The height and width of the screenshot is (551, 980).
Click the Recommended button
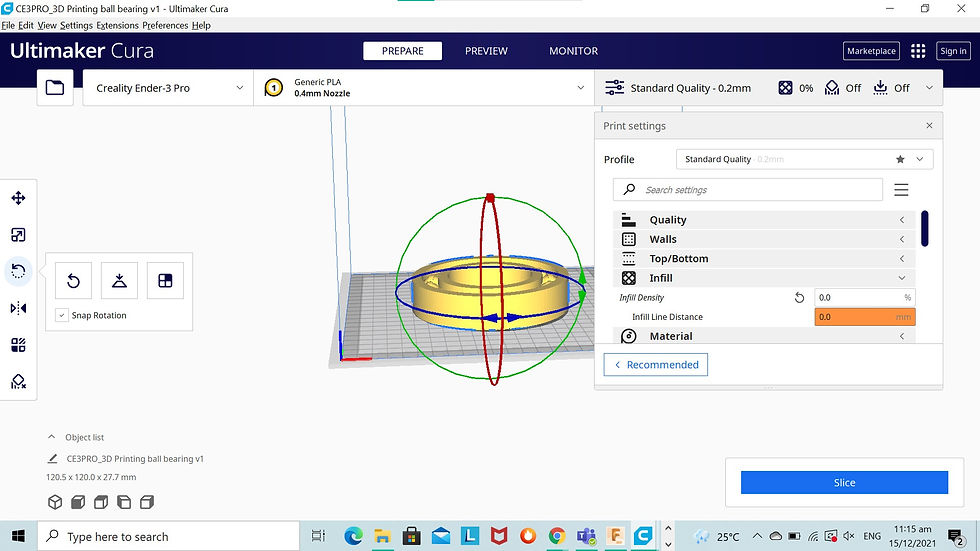pyautogui.click(x=656, y=365)
